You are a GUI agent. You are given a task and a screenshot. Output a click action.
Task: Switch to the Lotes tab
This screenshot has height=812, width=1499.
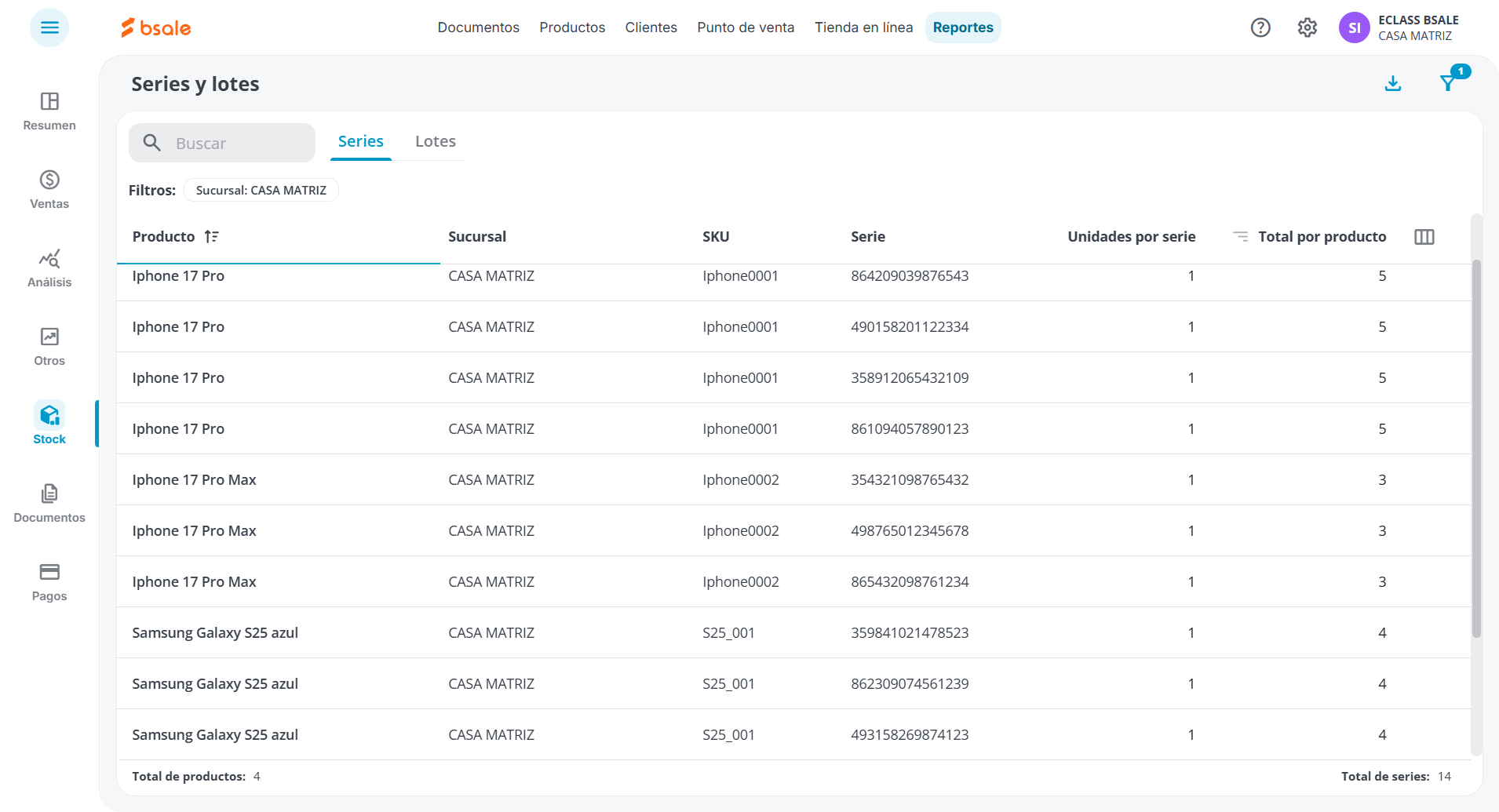pos(436,141)
